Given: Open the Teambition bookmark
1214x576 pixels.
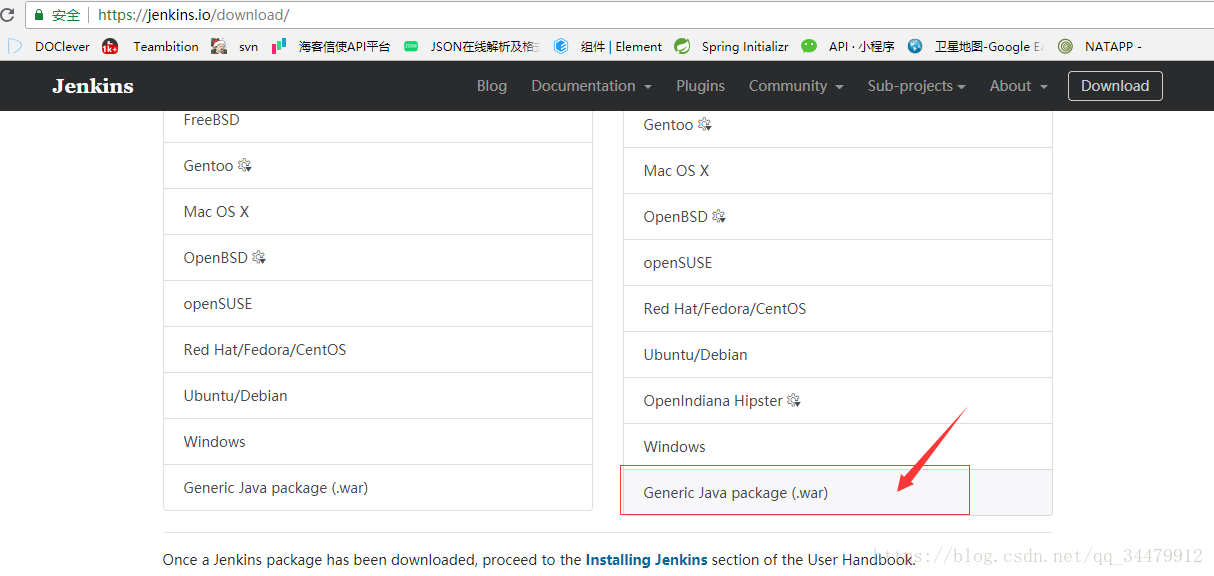Looking at the screenshot, I should 150,46.
